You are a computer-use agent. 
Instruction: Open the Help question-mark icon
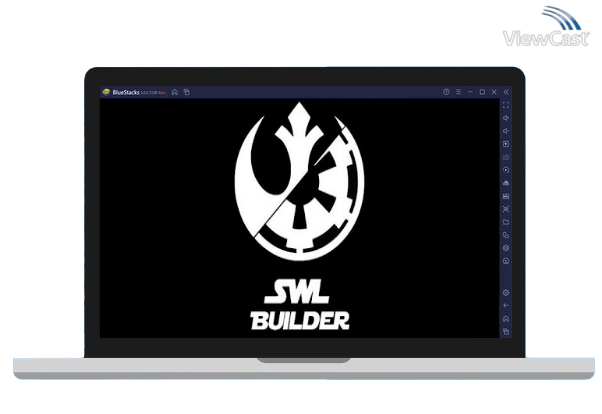[x=446, y=92]
